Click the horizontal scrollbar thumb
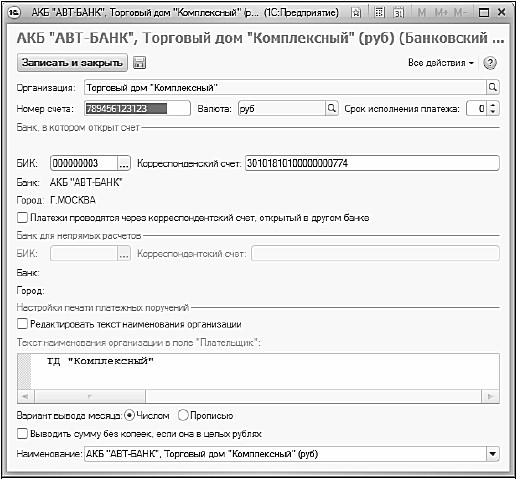Viewport: 518px width, 480px height. pos(90,396)
